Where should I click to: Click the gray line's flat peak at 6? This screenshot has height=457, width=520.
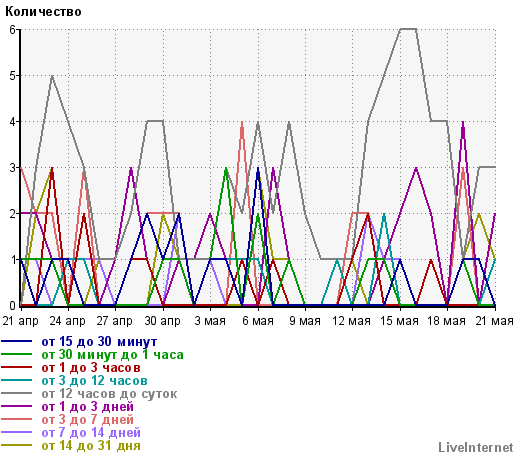coord(408,29)
